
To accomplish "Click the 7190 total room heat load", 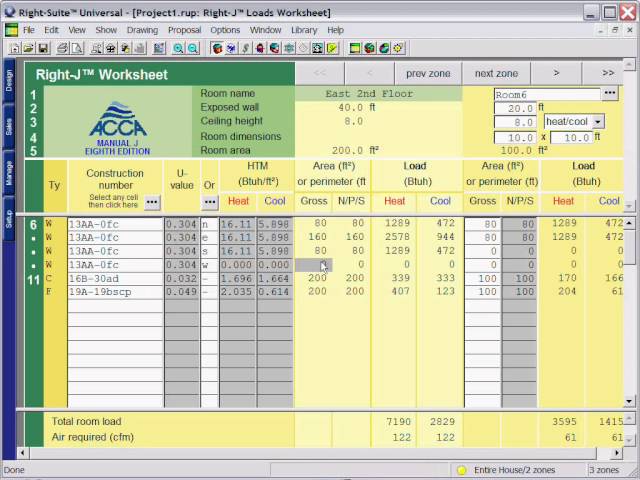I will [398, 422].
